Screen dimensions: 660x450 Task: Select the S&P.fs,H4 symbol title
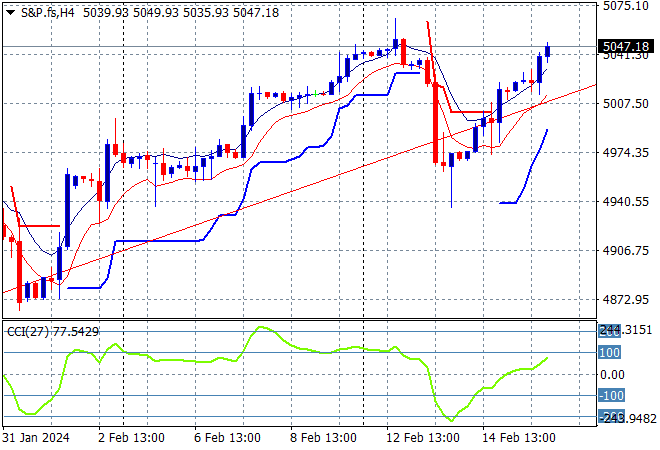coord(48,13)
